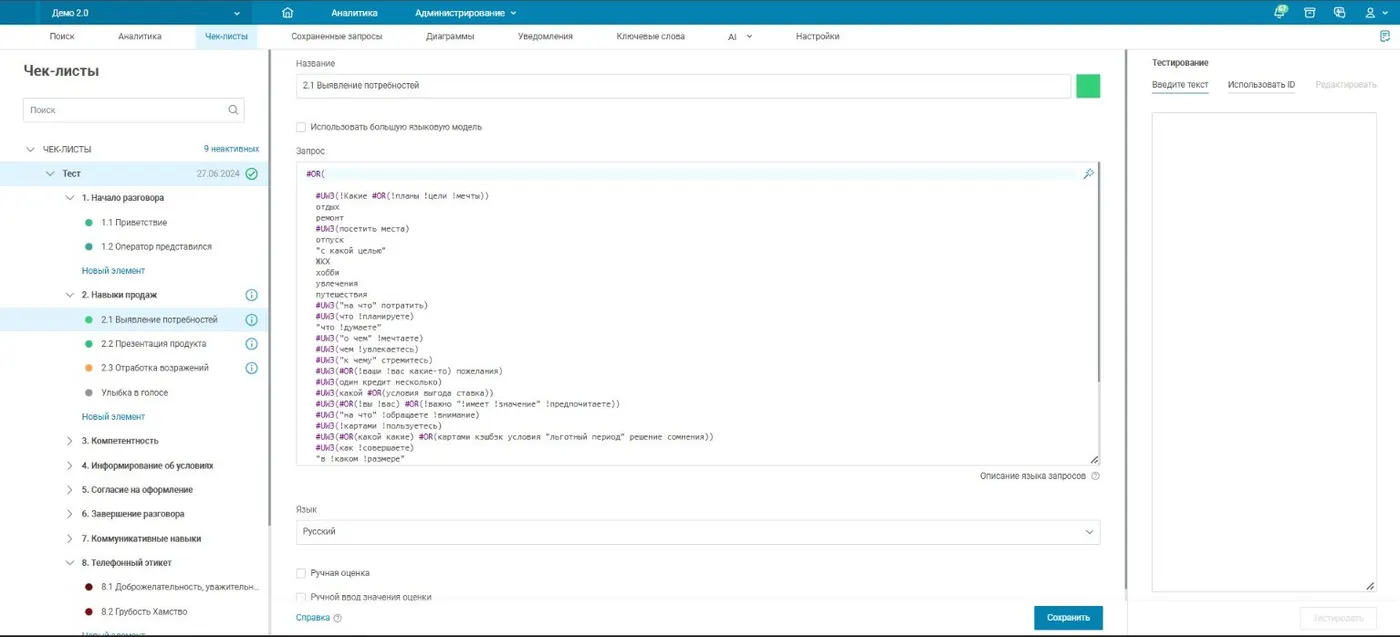Click the magic wand icon in query editor
The image size is (1400, 637).
pos(1088,174)
